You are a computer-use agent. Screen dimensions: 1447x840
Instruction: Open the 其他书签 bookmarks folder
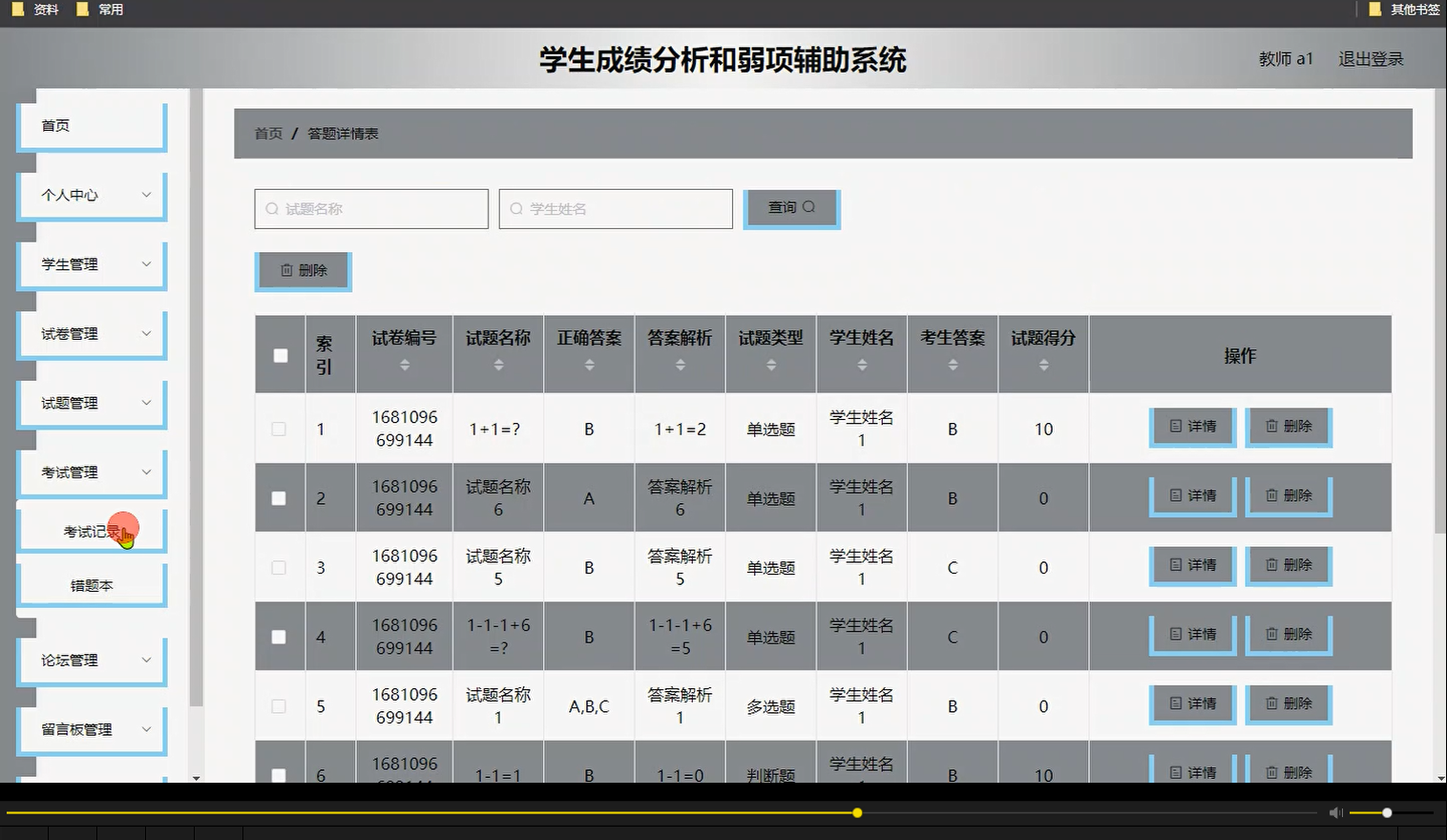click(1405, 10)
